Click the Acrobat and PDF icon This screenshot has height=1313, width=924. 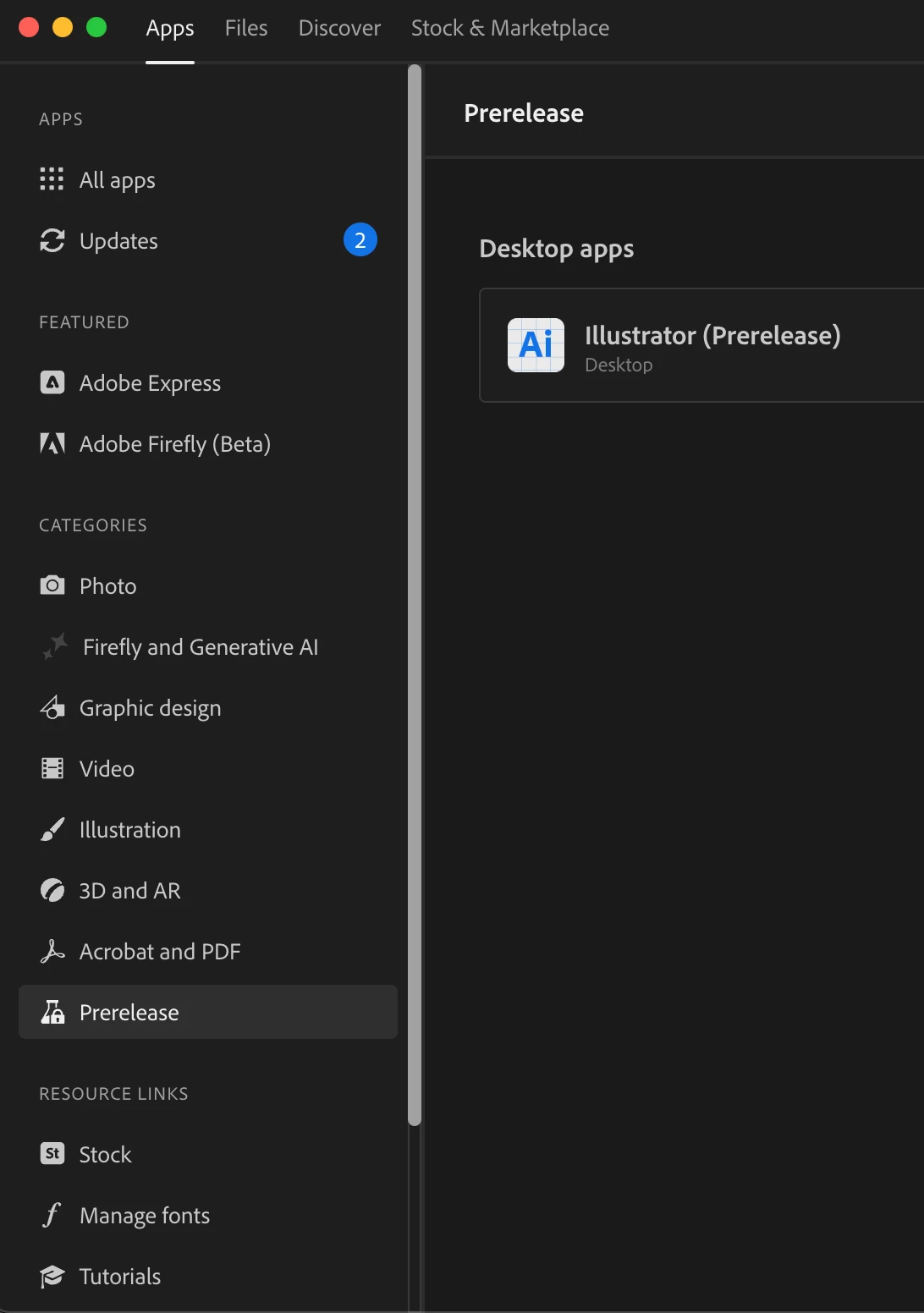click(52, 951)
